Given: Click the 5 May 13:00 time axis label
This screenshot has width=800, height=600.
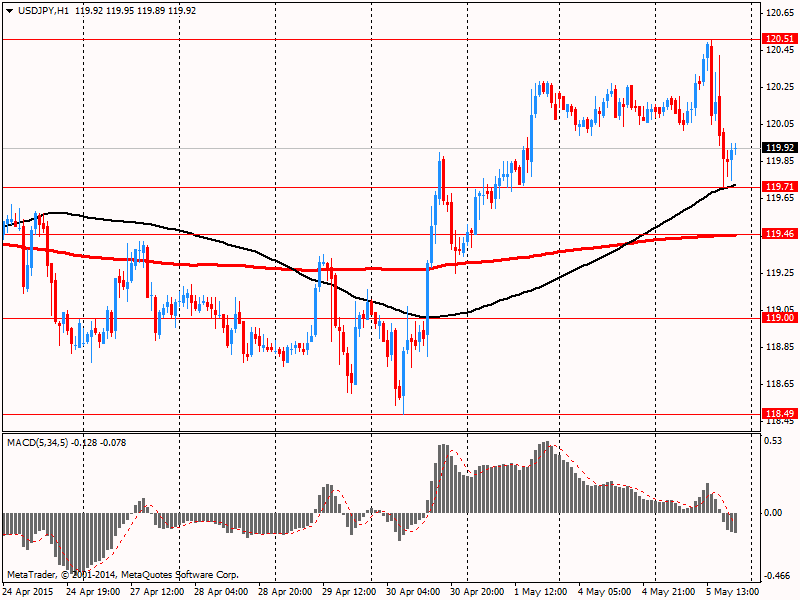Looking at the screenshot, I should (x=733, y=592).
